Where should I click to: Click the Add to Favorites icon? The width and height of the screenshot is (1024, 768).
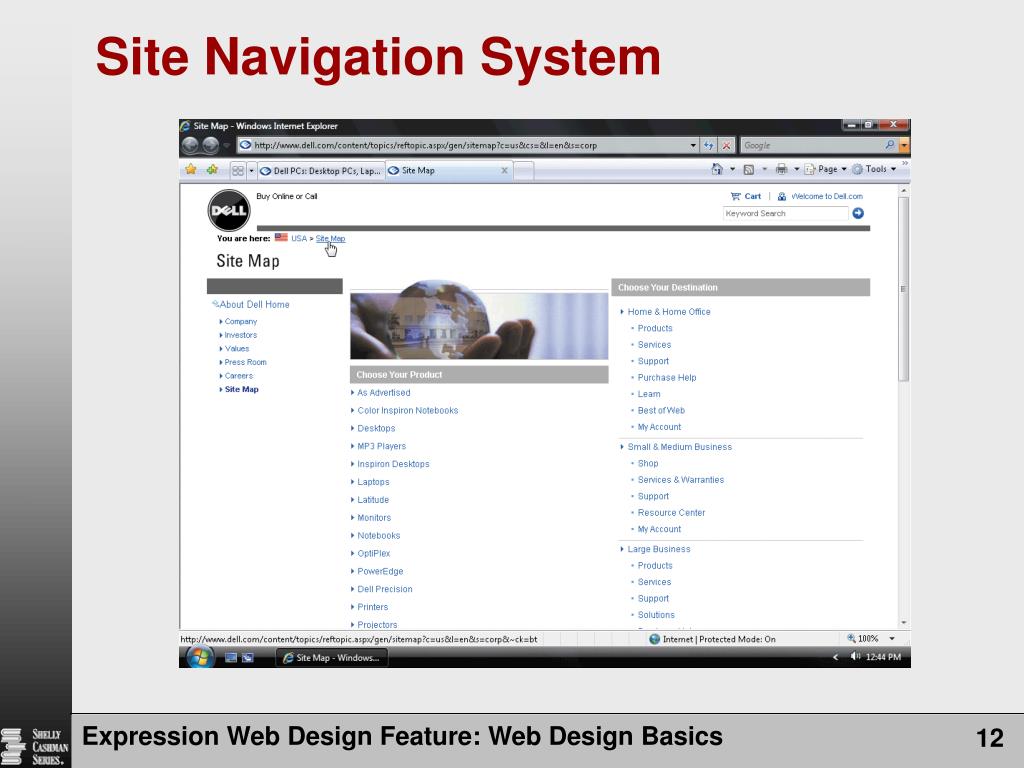(x=212, y=170)
